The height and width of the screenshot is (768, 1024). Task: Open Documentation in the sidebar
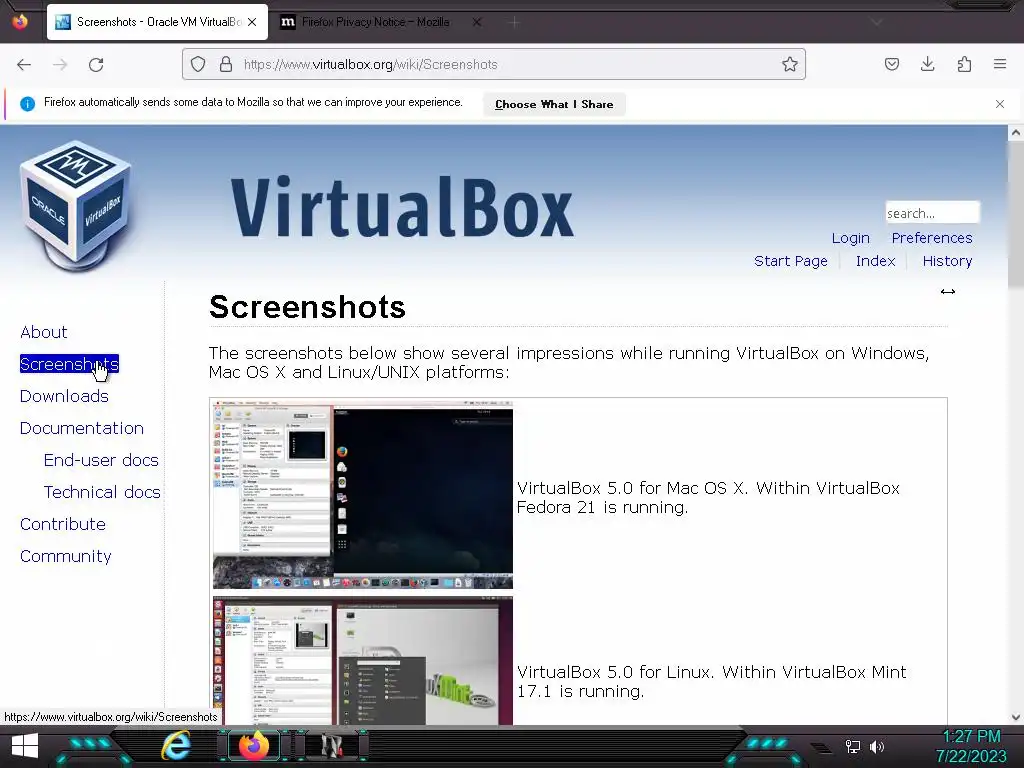82,428
